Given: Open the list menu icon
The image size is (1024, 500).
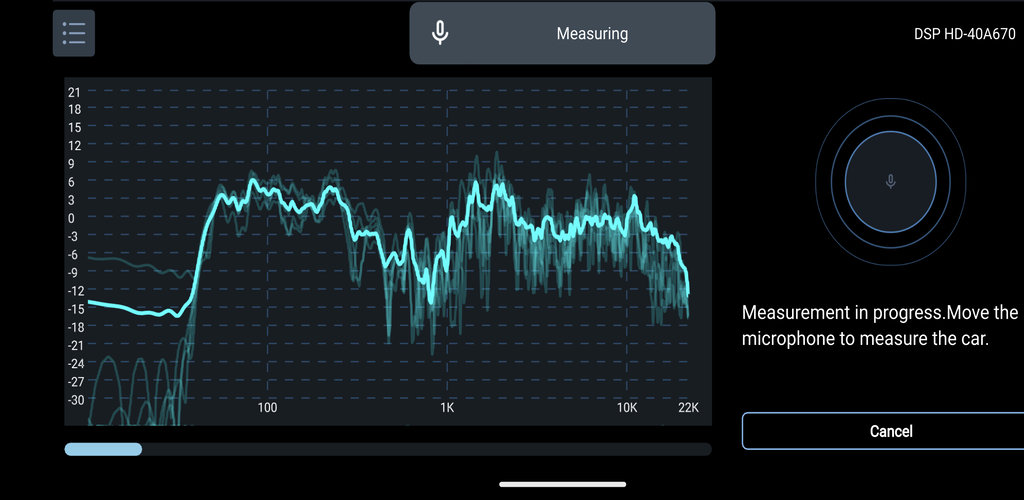Looking at the screenshot, I should [x=74, y=33].
